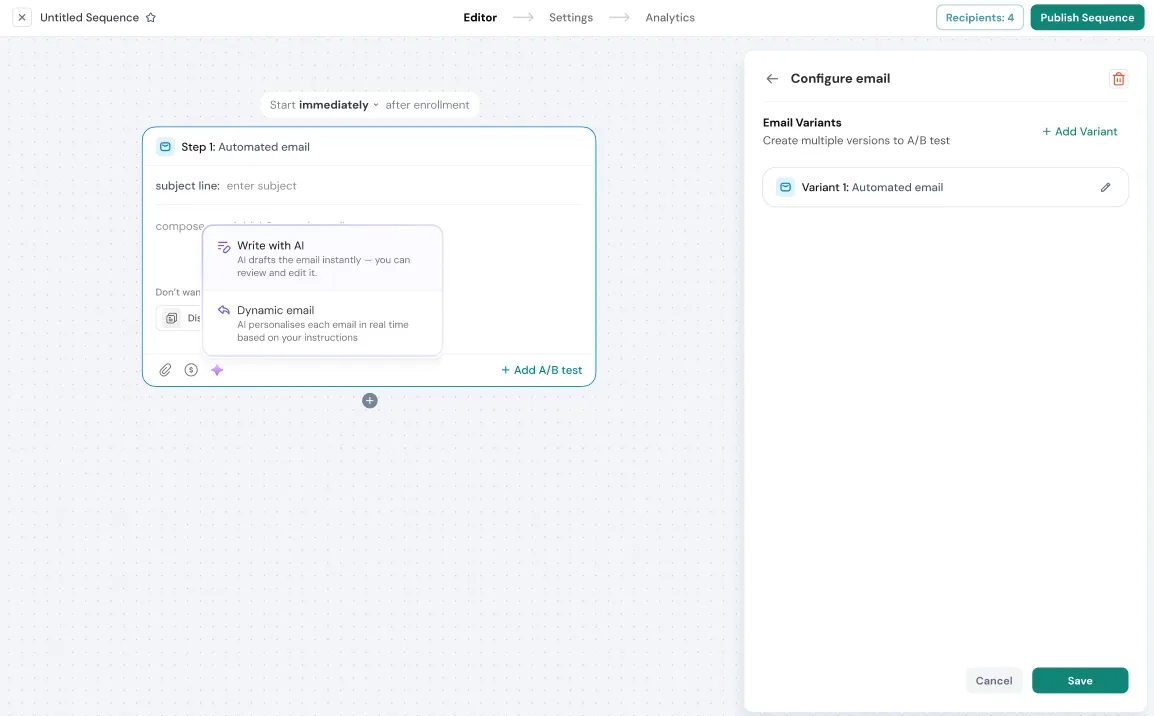Choose Write with AI option
Image resolution: width=1154 pixels, height=716 pixels.
coord(322,258)
